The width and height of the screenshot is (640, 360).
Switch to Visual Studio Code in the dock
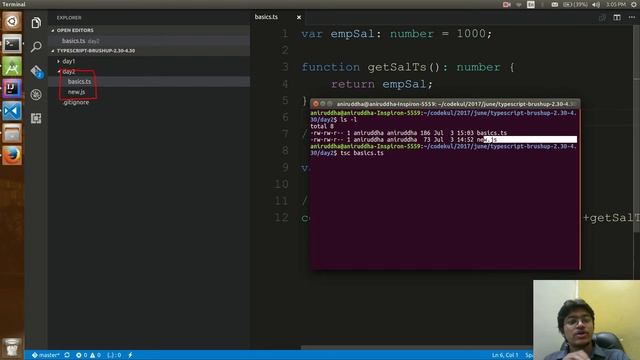click(x=12, y=111)
